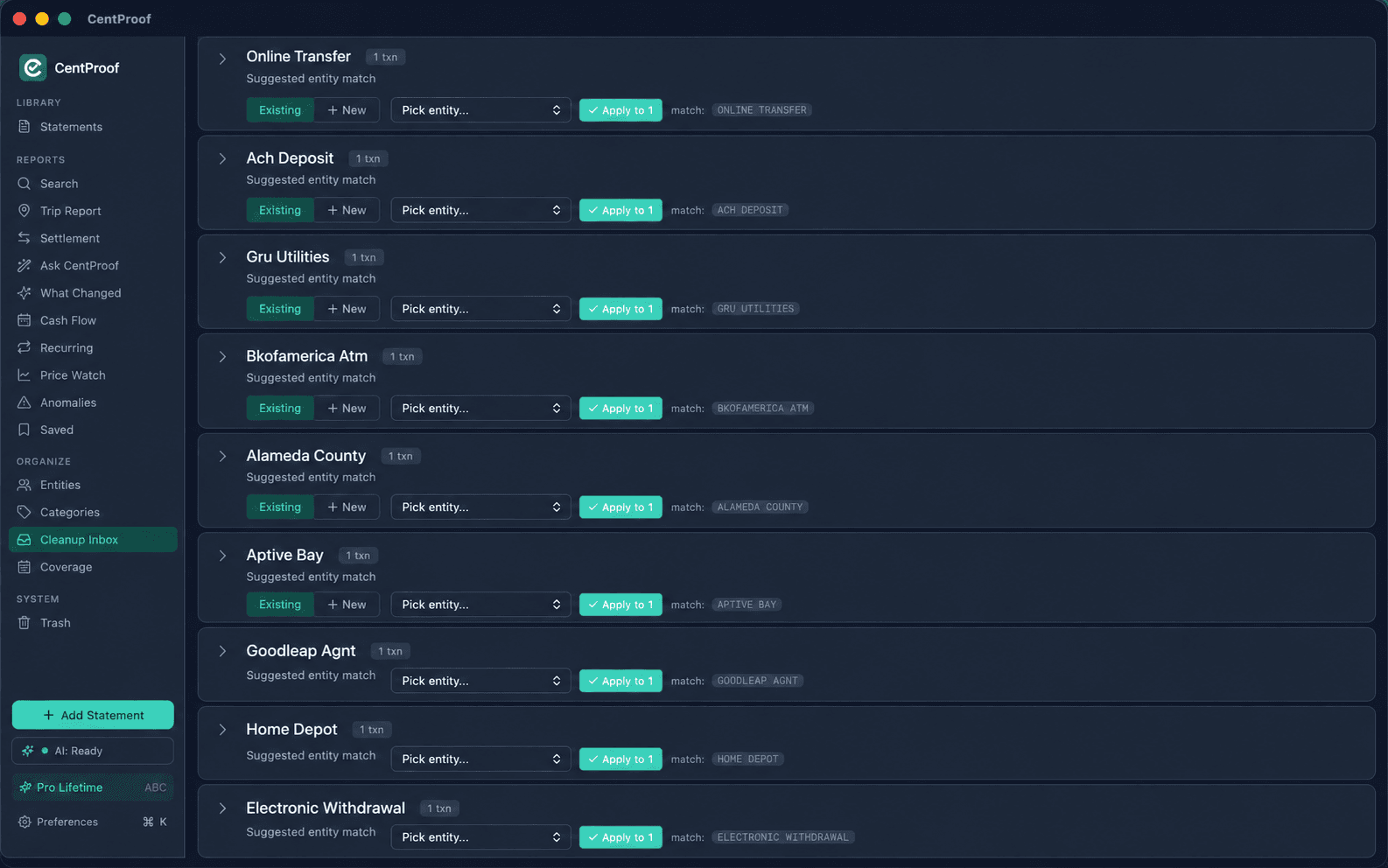Open Pick entity dropdown for Electronic Withdrawal
The width and height of the screenshot is (1388, 868).
[480, 837]
